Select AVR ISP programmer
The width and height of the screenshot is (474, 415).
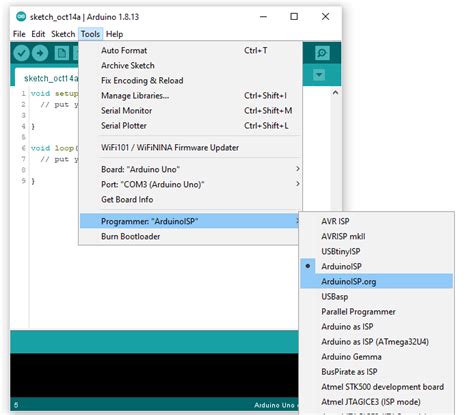tap(377, 221)
